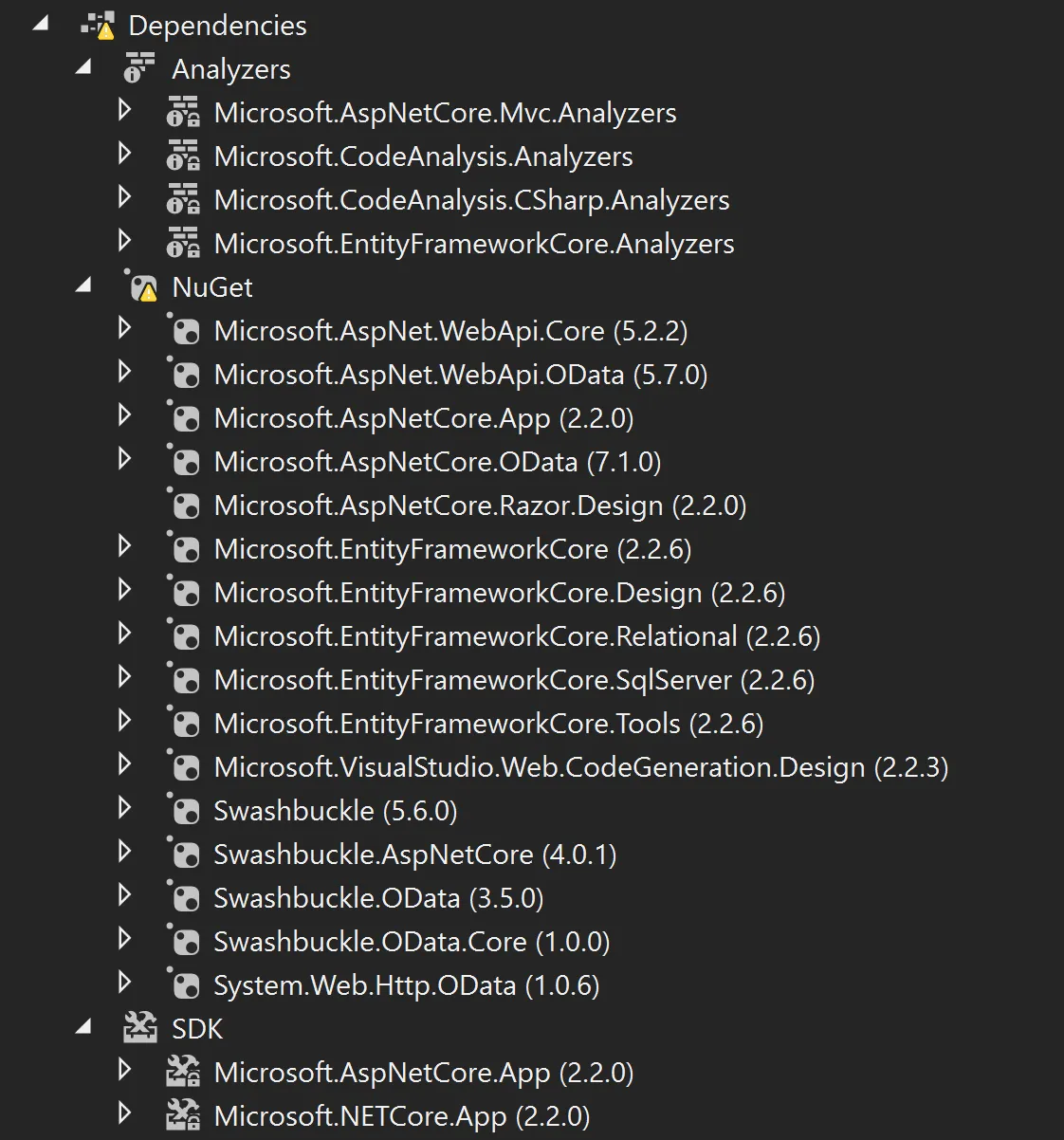Click the Swashbuckle (5.6.0) package icon
The image size is (1064, 1140).
tap(184, 810)
